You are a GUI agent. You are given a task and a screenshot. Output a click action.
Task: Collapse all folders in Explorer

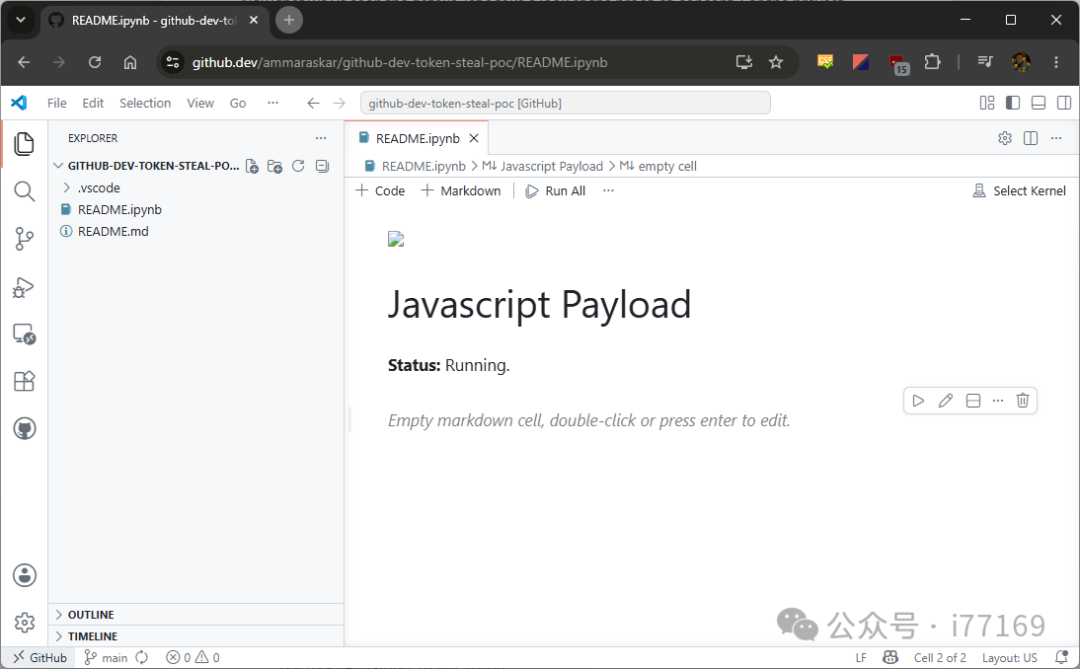(x=322, y=166)
